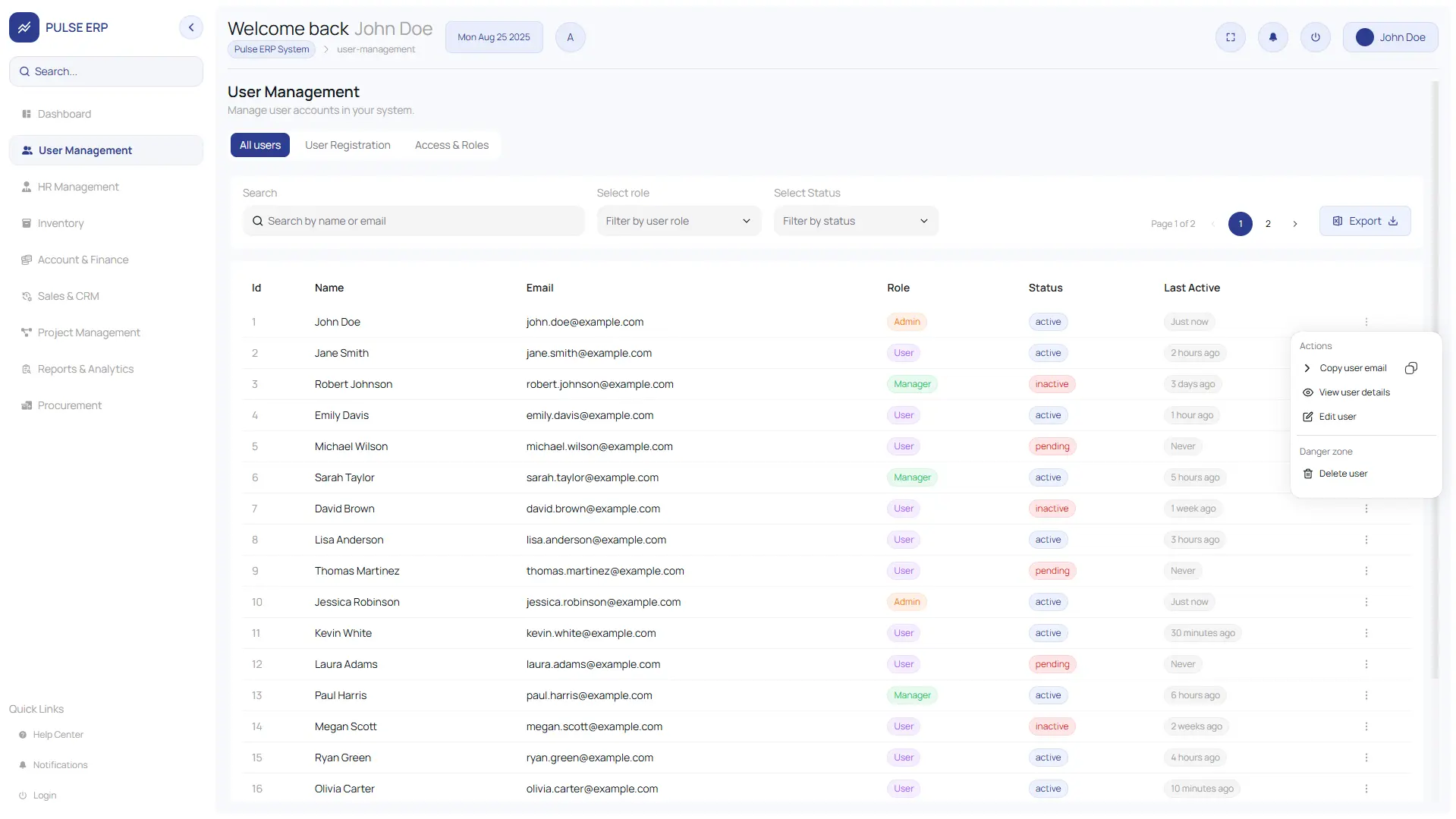Screen dimensions: 1456x819
Task: Select Delete user in the actions menu
Action: pyautogui.click(x=1343, y=474)
